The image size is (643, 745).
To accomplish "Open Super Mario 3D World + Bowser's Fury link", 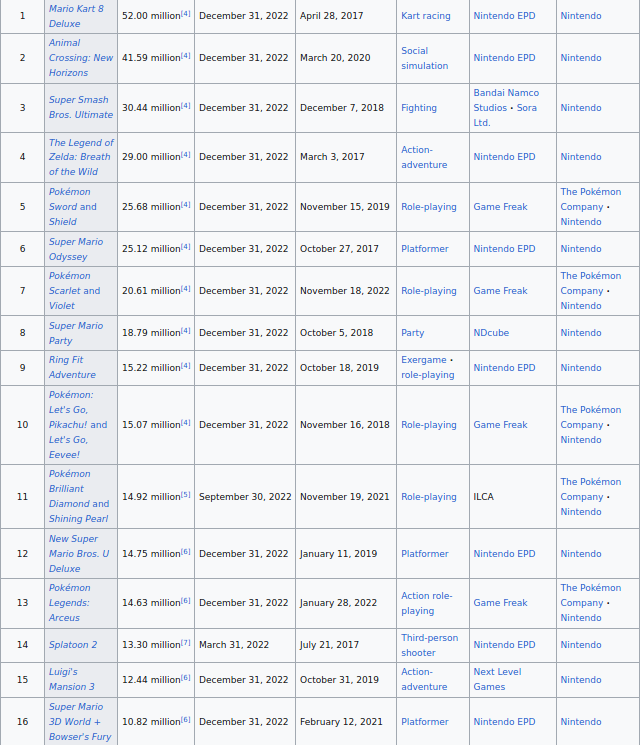I will pyautogui.click(x=80, y=722).
